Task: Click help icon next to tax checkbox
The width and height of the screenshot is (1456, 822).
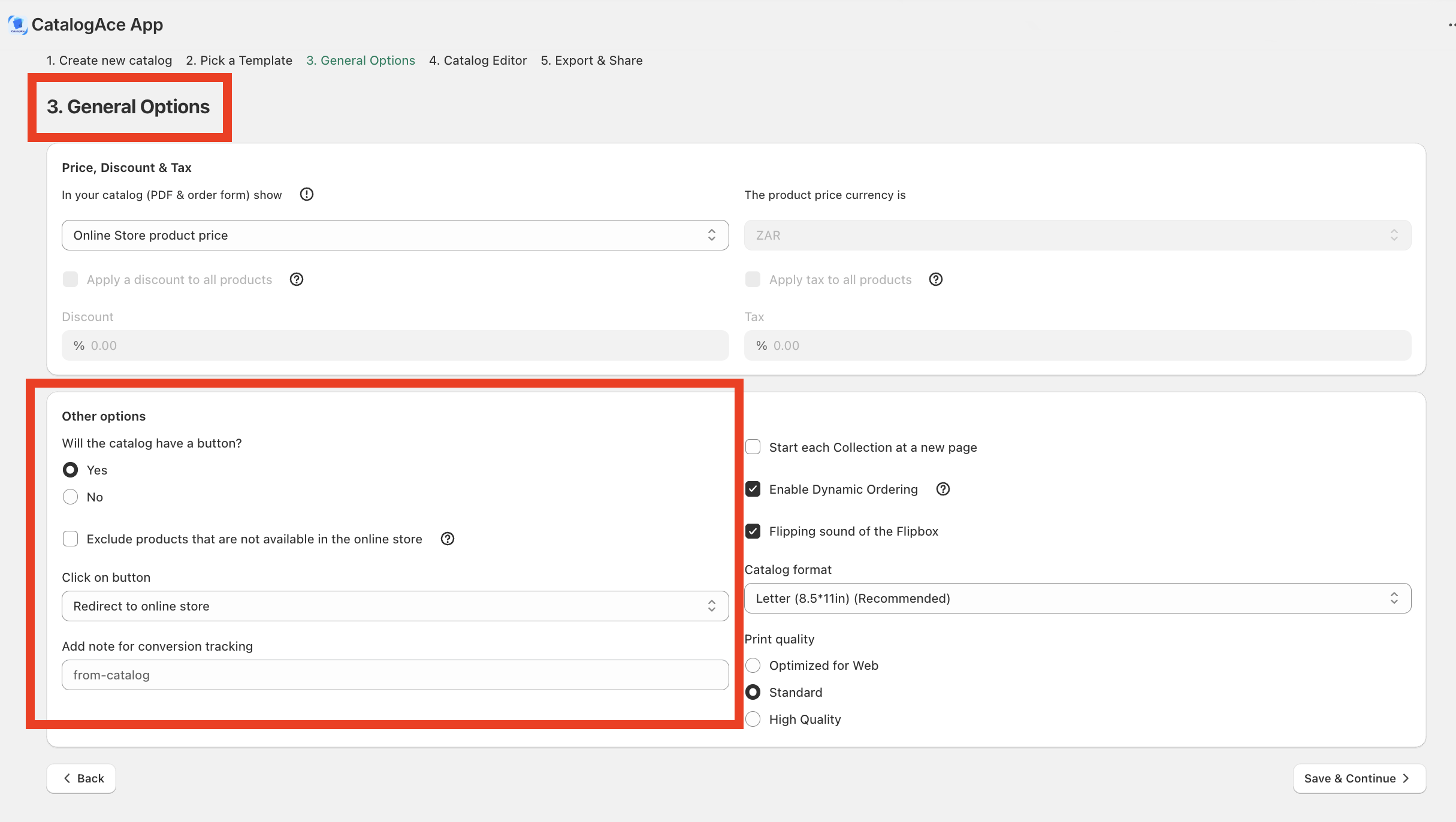Action: tap(935, 279)
